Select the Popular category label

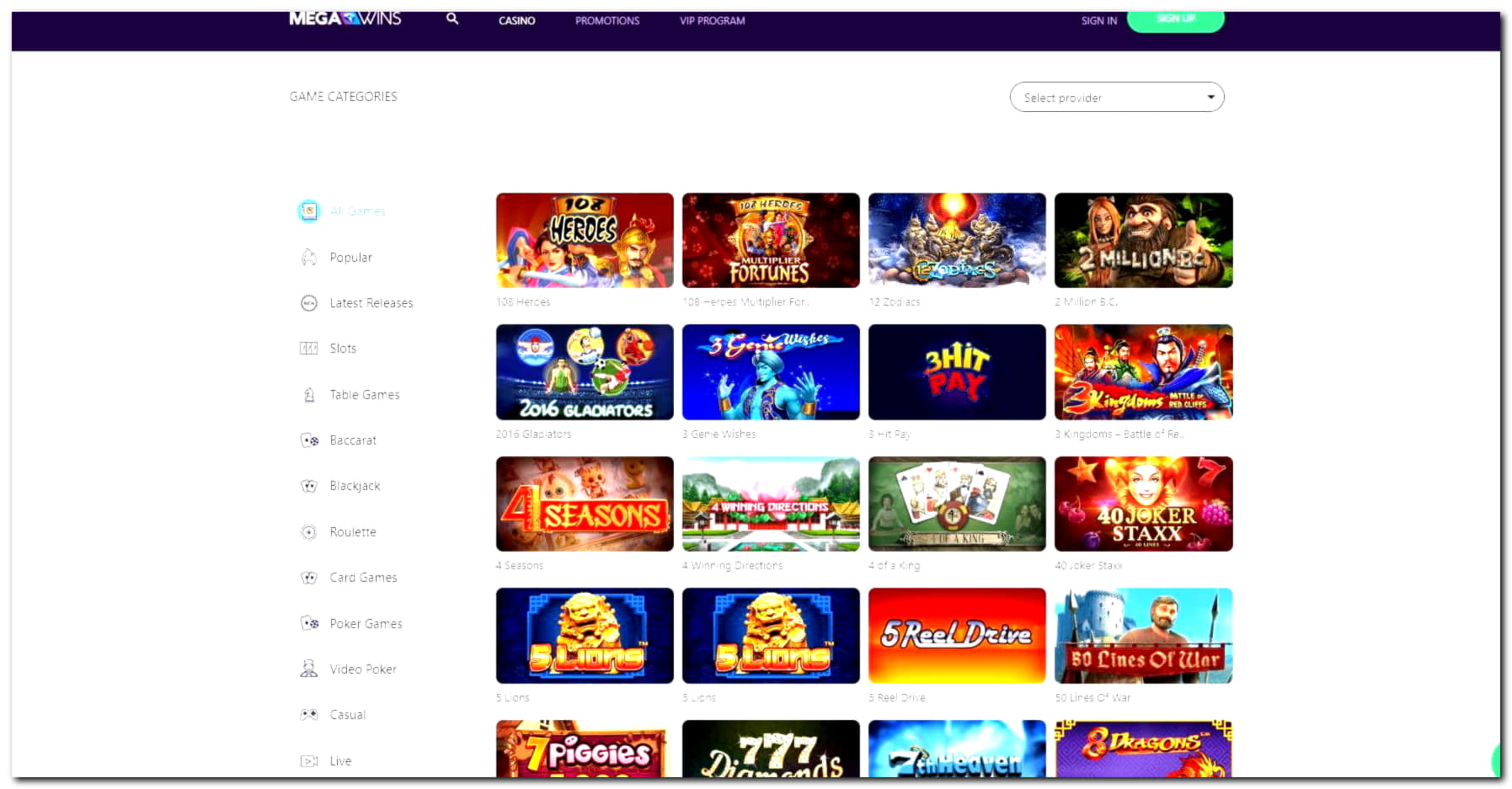point(350,258)
